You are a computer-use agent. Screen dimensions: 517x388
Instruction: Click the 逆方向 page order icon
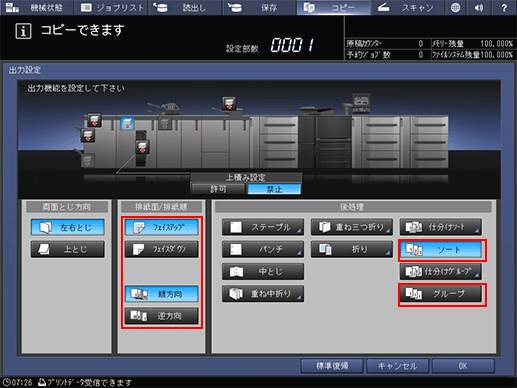[139, 316]
